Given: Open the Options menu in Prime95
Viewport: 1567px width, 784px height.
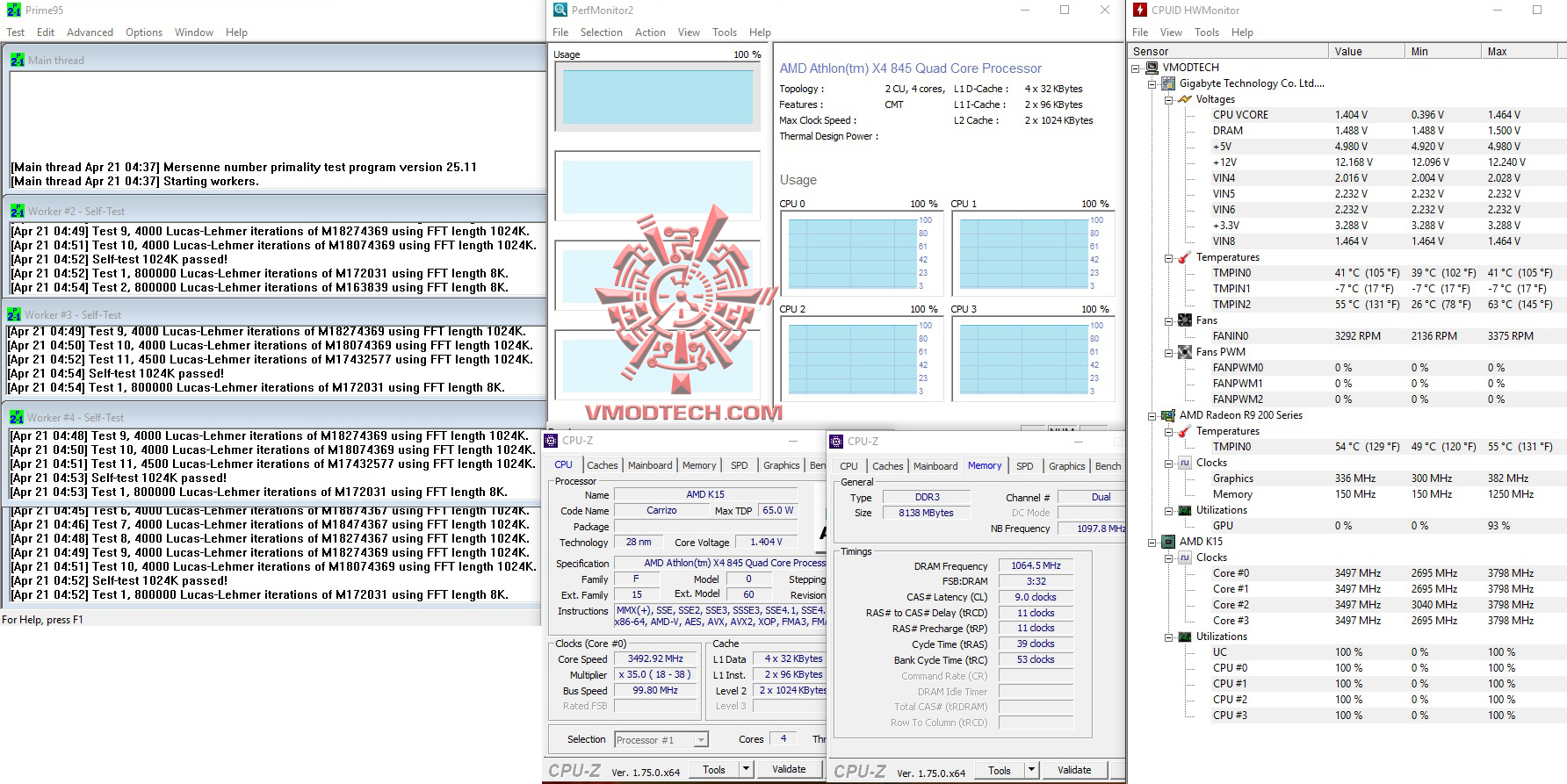Looking at the screenshot, I should click(144, 32).
